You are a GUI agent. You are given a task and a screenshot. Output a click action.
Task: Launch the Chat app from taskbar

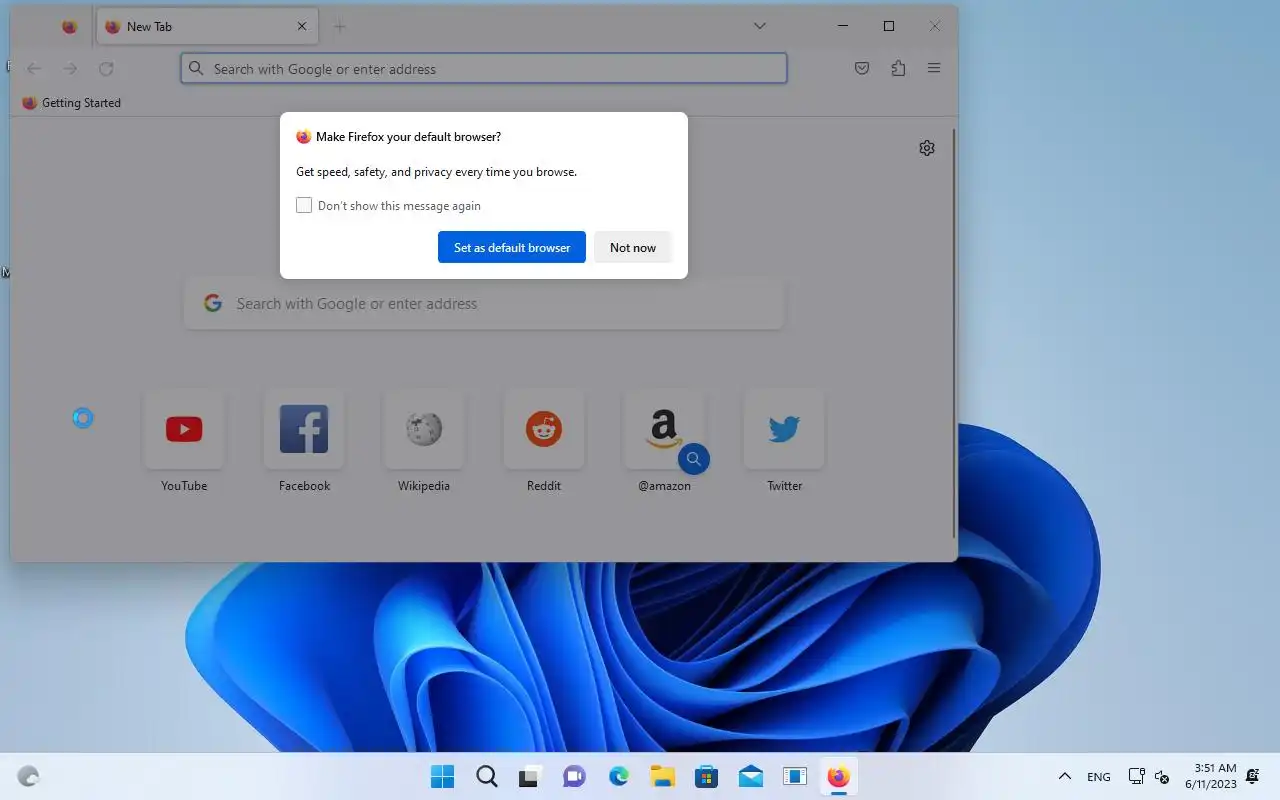(x=574, y=776)
